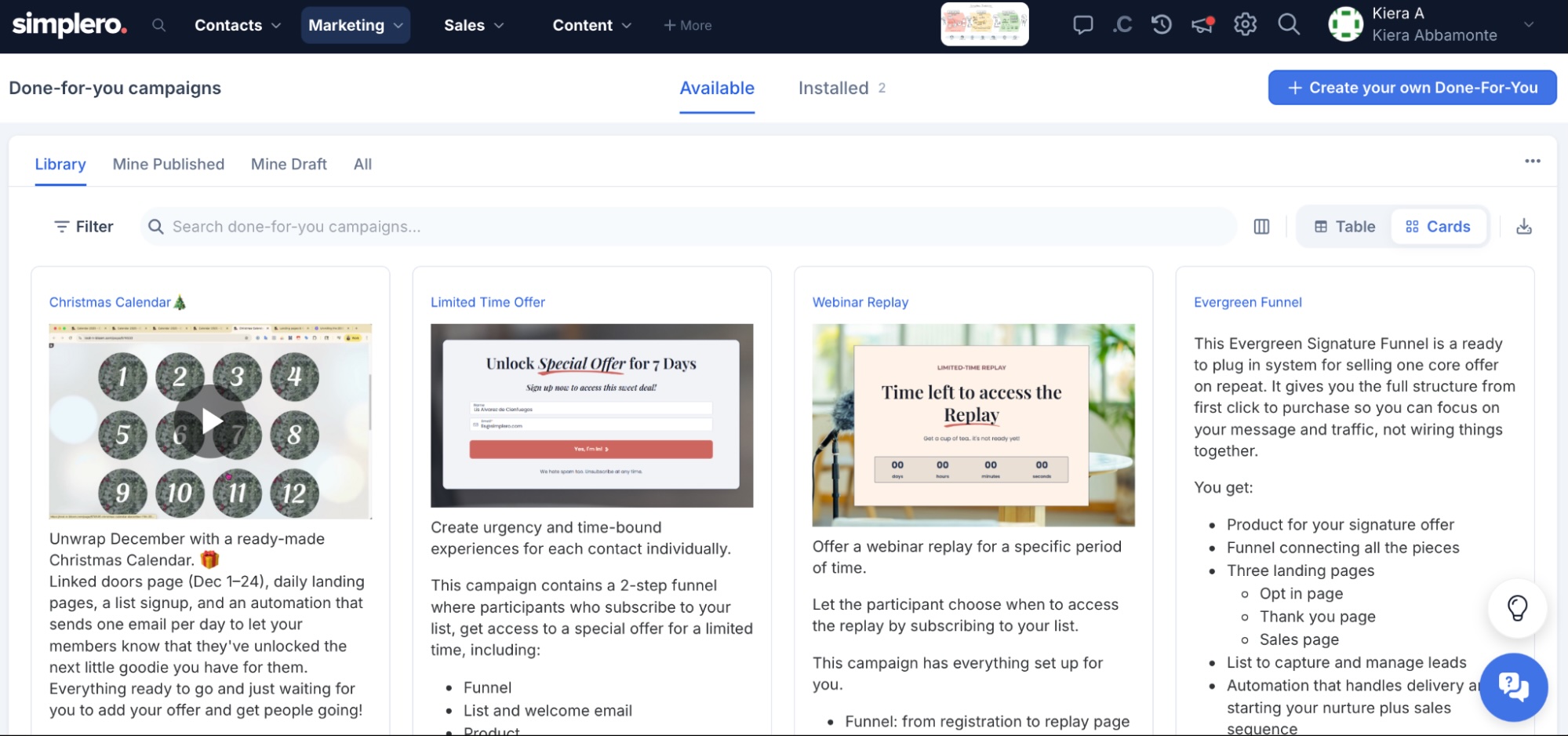Switch to Table view
The width and height of the screenshot is (1568, 736).
click(1344, 227)
